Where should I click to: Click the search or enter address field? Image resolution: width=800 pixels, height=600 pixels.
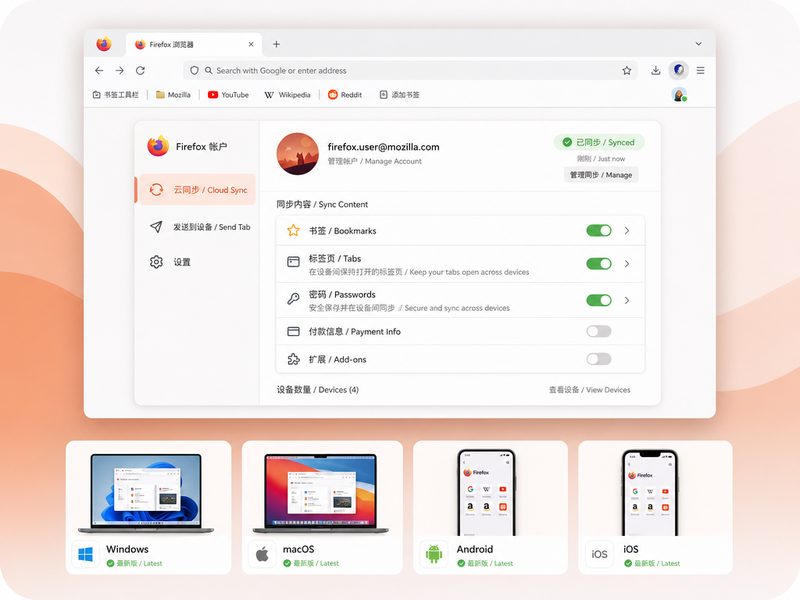click(411, 70)
